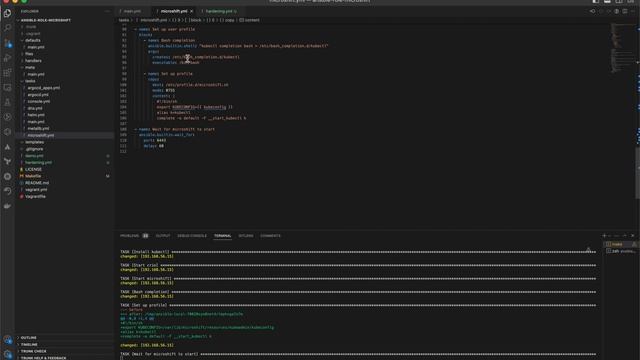
Task: Open the DEBUG CONSOLE panel tab
Action: (192, 236)
